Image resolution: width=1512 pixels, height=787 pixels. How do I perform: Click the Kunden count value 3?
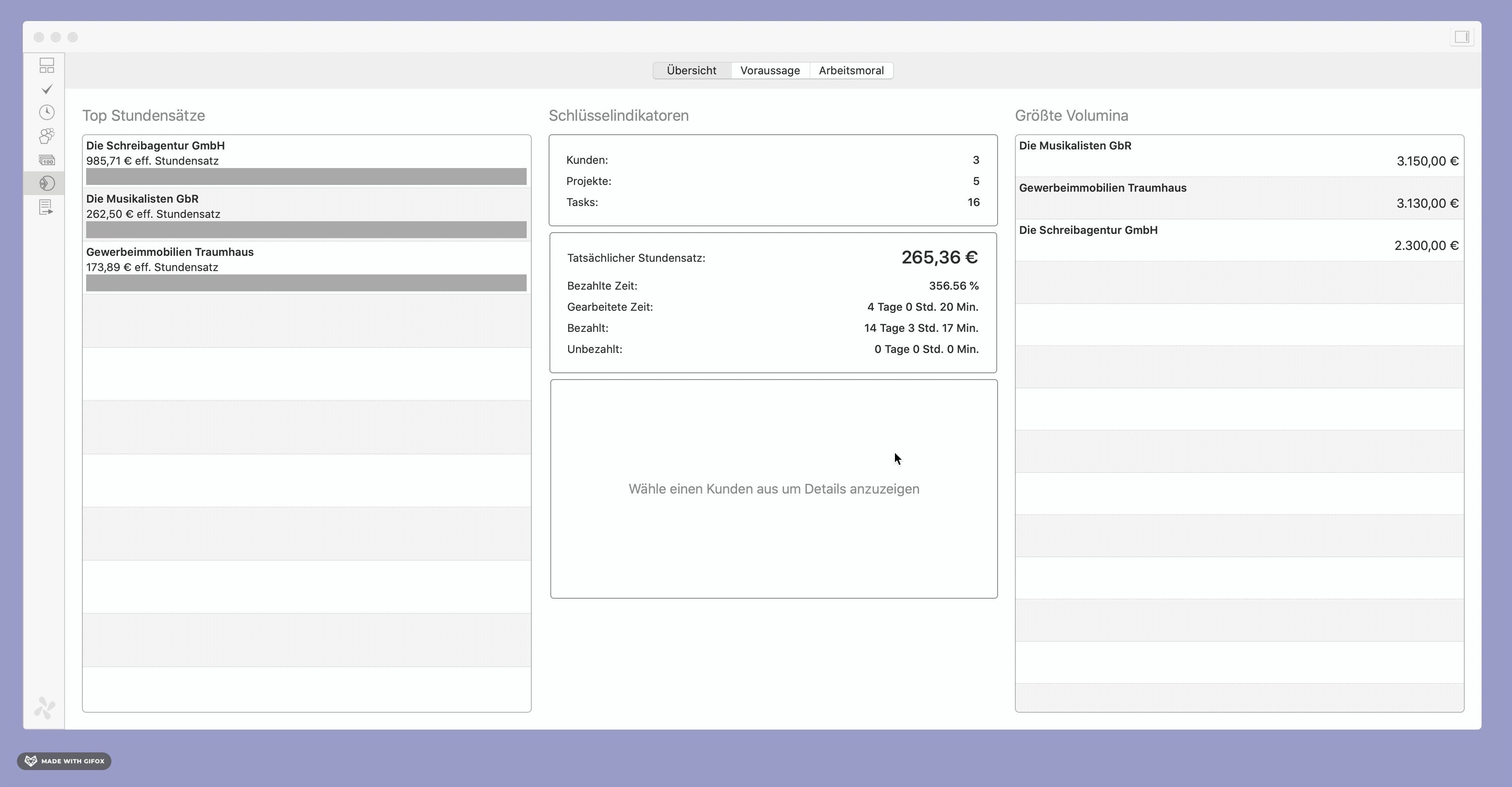pyautogui.click(x=976, y=160)
